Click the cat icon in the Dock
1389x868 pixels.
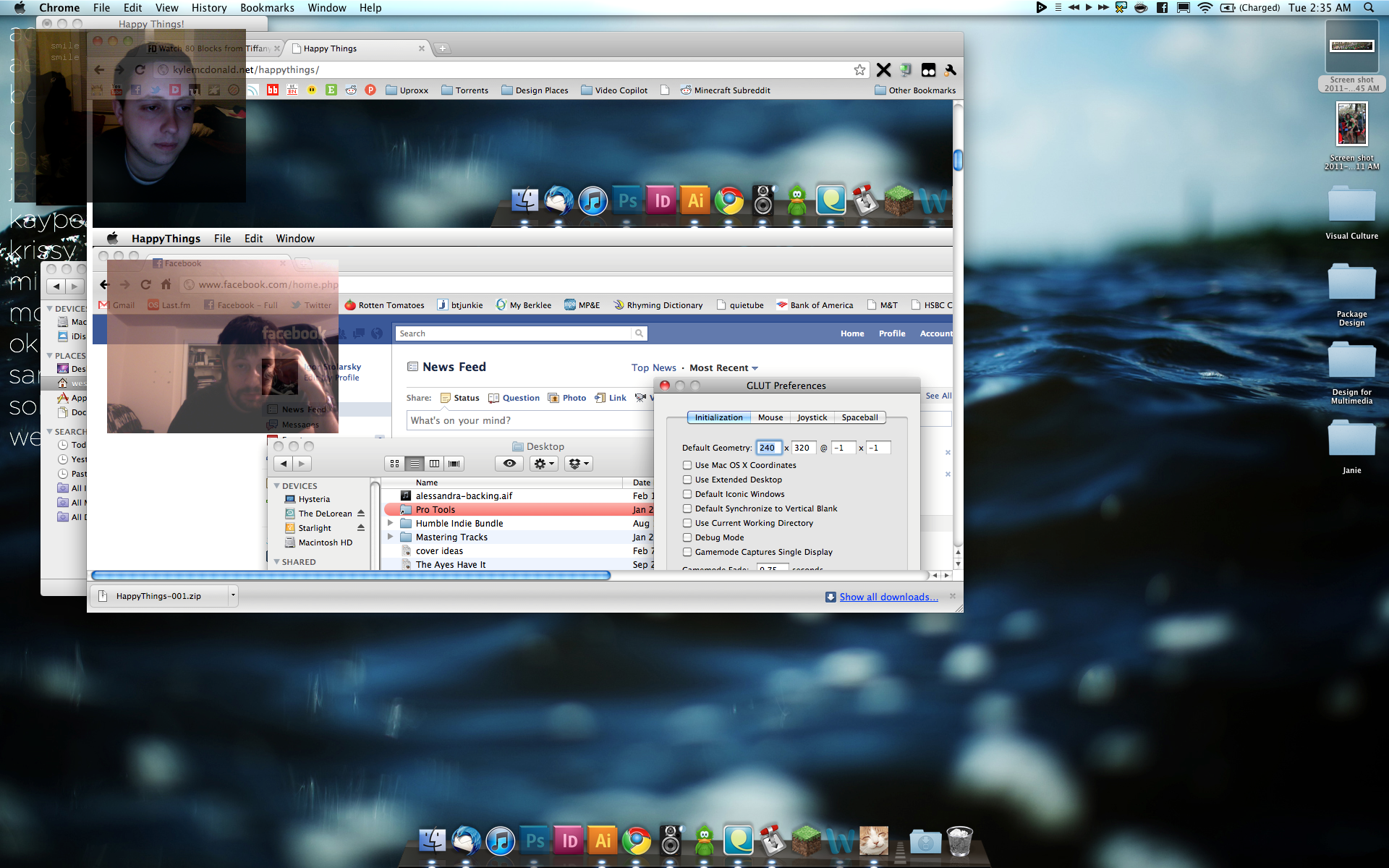coord(873,841)
